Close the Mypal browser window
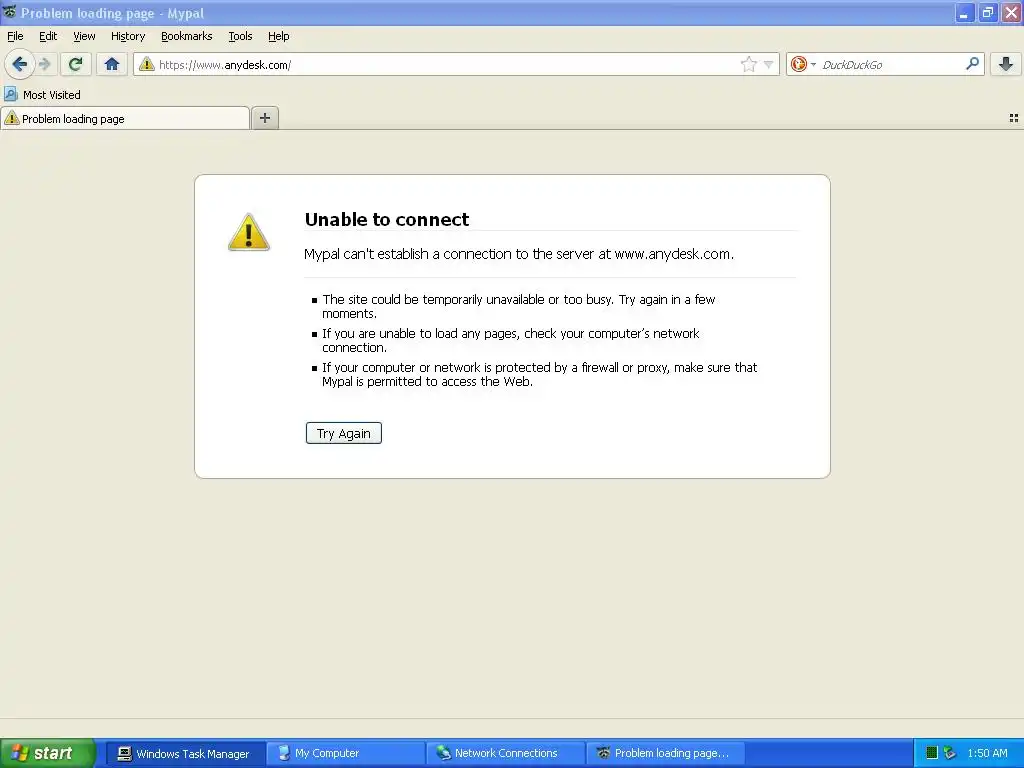Screen dimensions: 1024x768 coord(1011,12)
